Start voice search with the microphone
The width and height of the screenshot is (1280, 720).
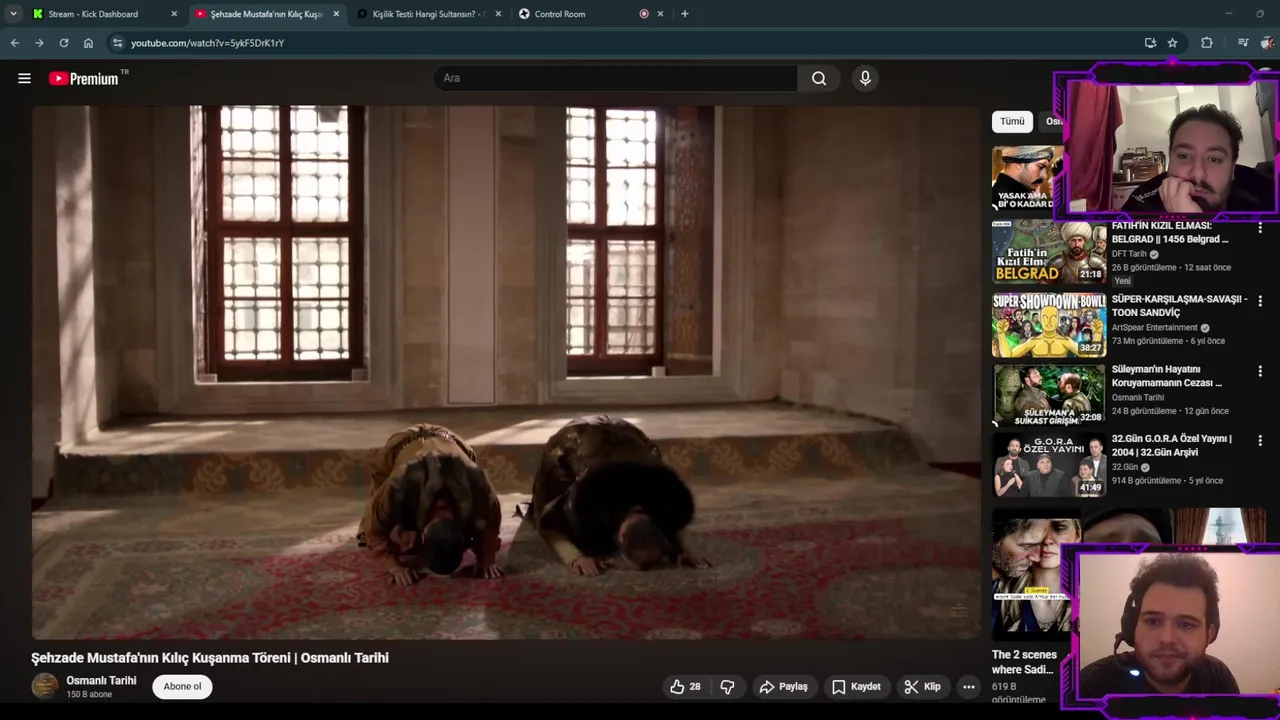click(x=865, y=78)
